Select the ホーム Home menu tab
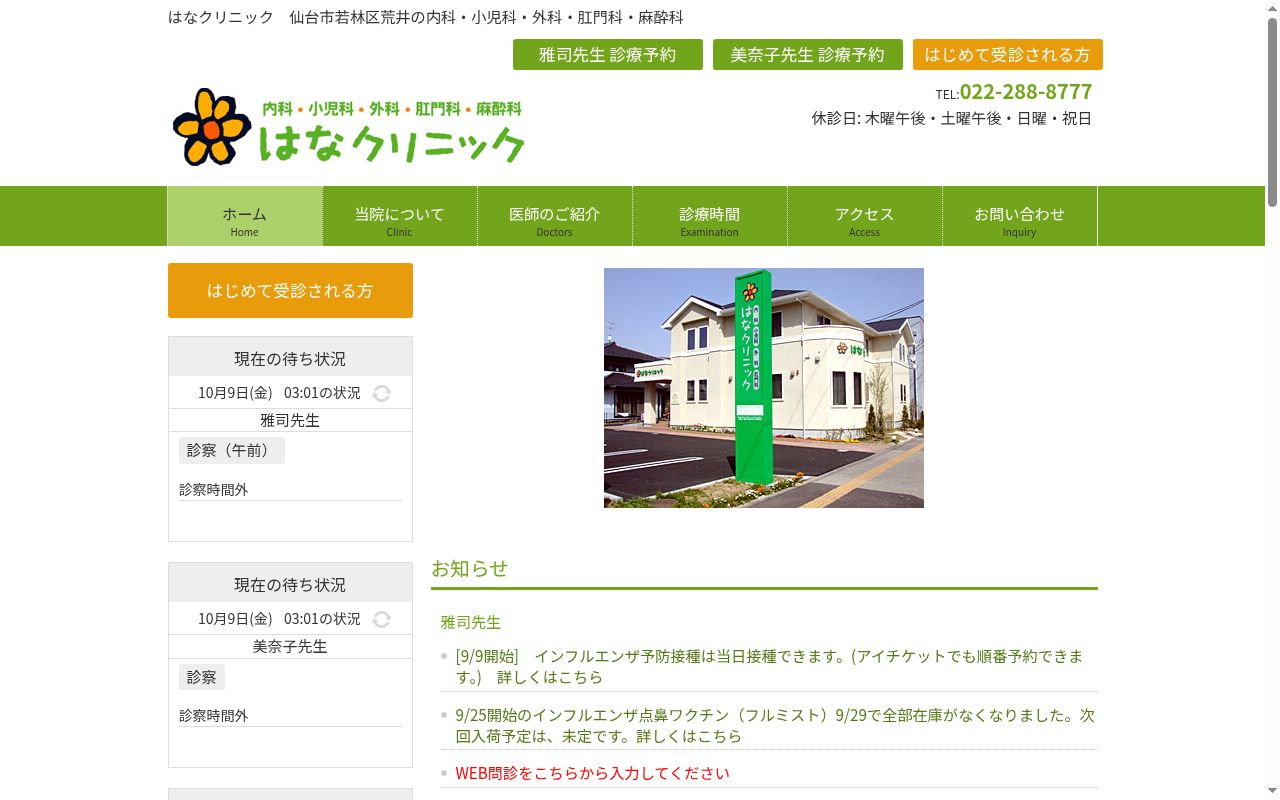Screen dimensions: 1280x800 tap(245, 216)
